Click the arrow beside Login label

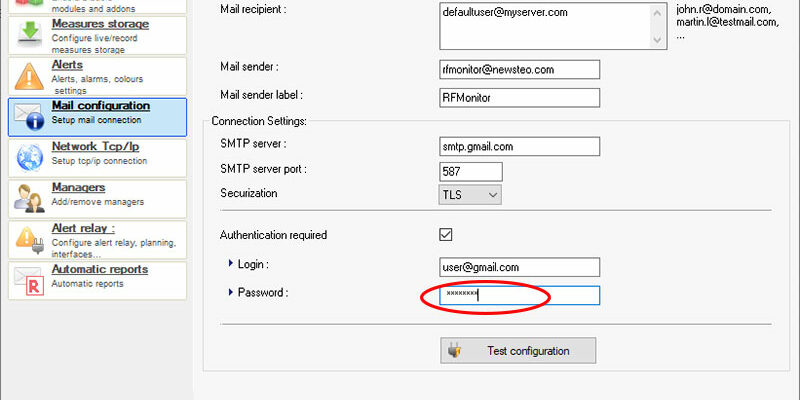(x=231, y=264)
